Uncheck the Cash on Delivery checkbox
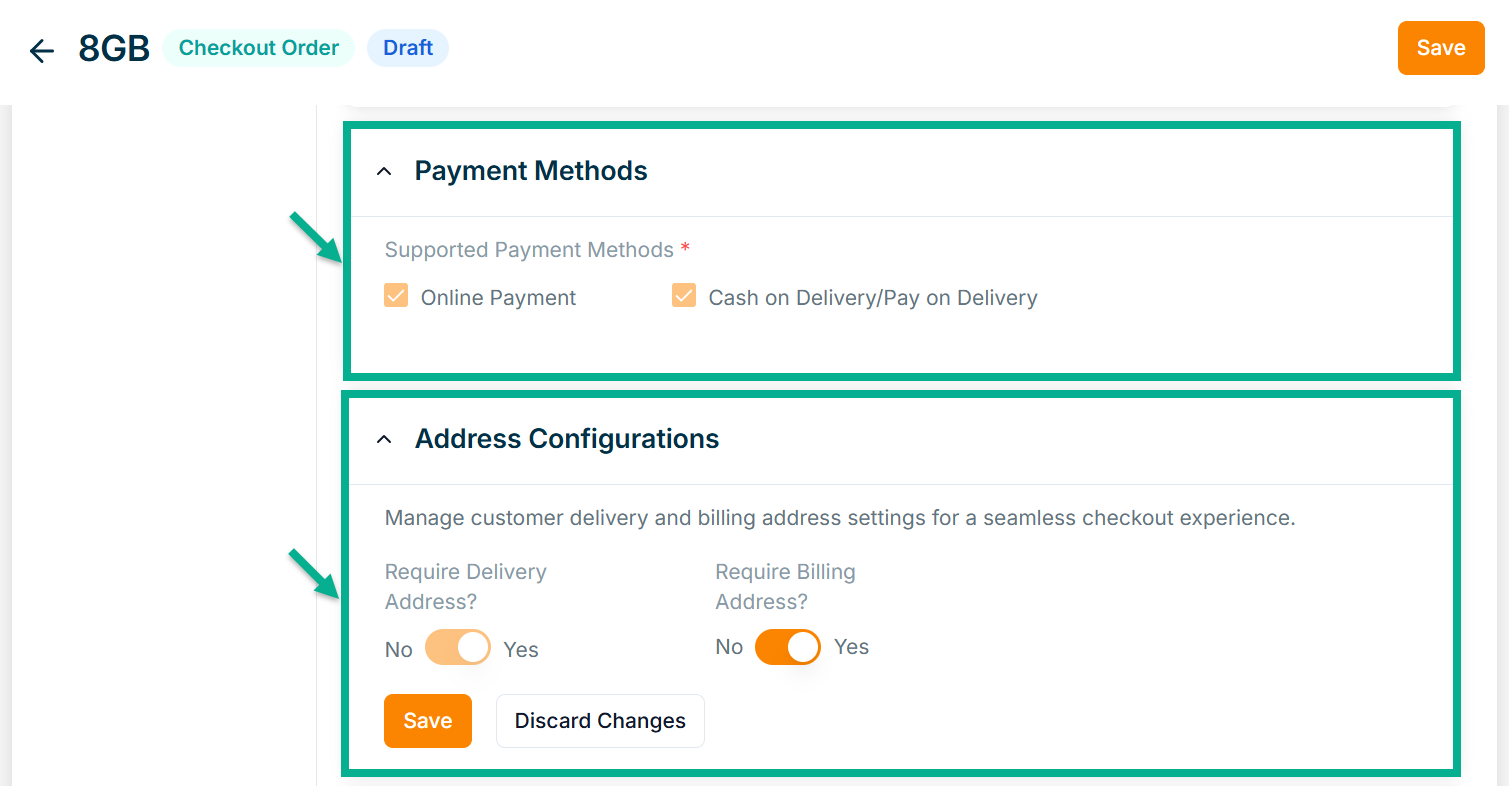Screen dimensions: 1509x786 (684, 296)
